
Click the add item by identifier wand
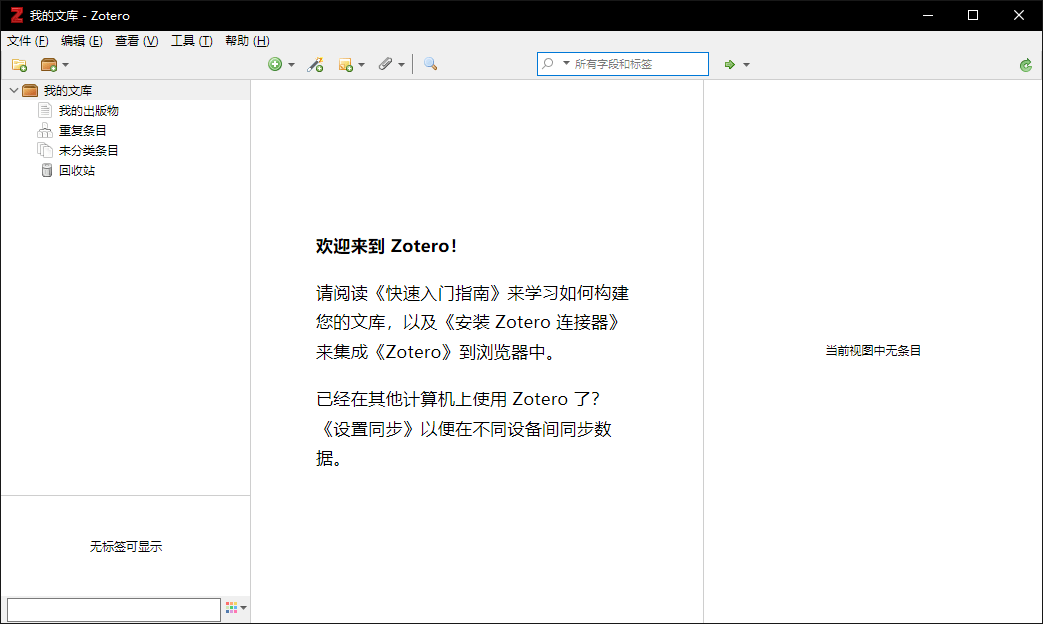pos(315,65)
